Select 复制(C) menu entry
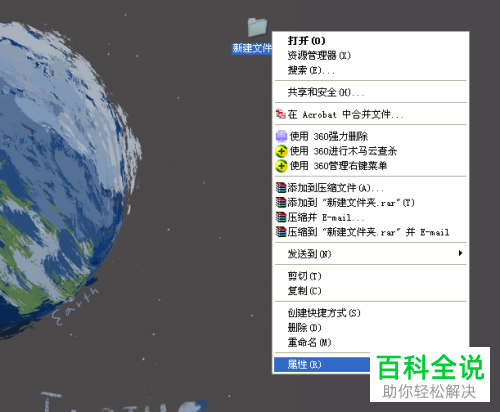 click(x=304, y=291)
